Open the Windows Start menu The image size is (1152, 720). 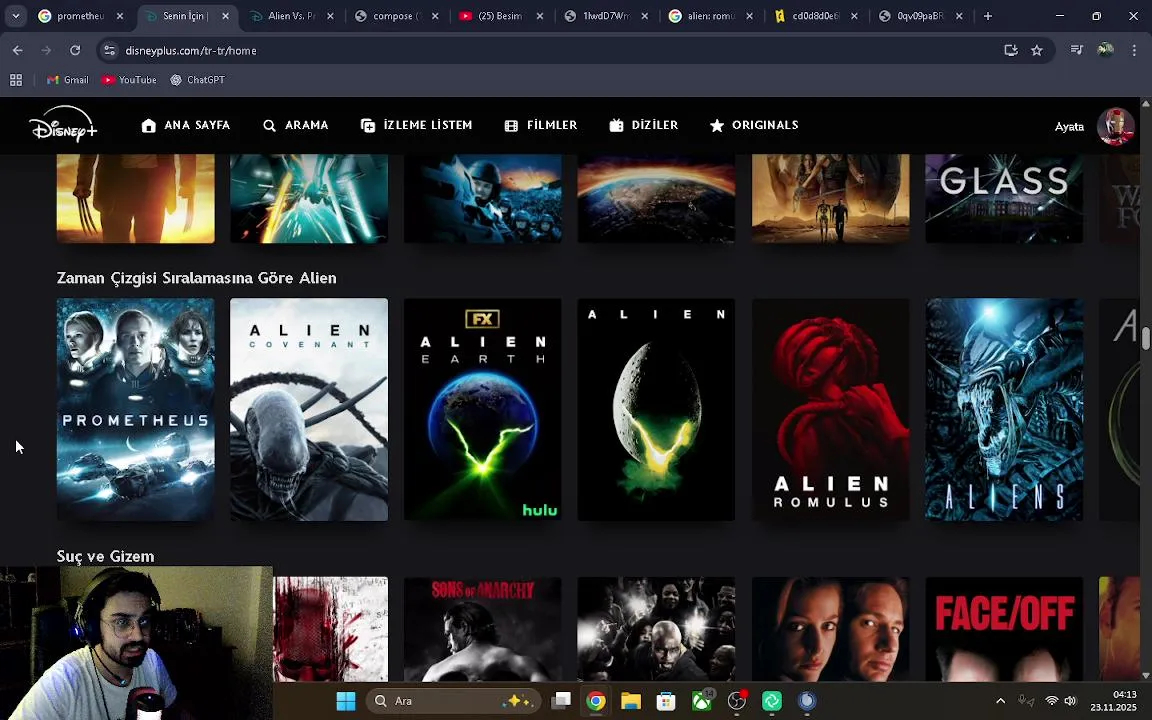click(x=345, y=701)
